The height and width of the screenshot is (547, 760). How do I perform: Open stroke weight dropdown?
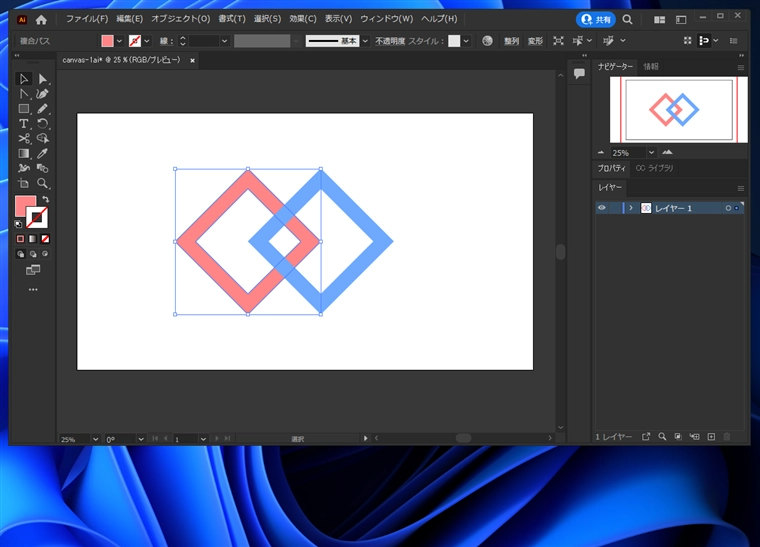coord(224,41)
